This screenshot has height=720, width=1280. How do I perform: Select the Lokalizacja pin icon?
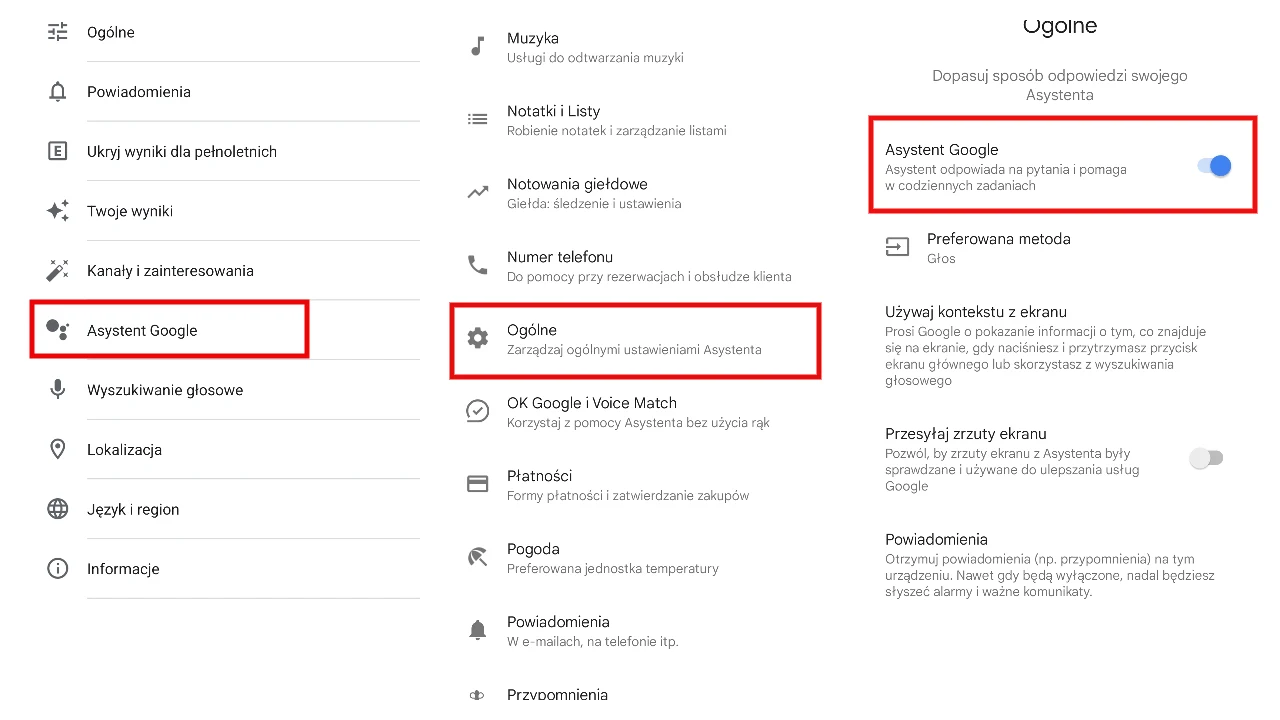click(x=57, y=449)
